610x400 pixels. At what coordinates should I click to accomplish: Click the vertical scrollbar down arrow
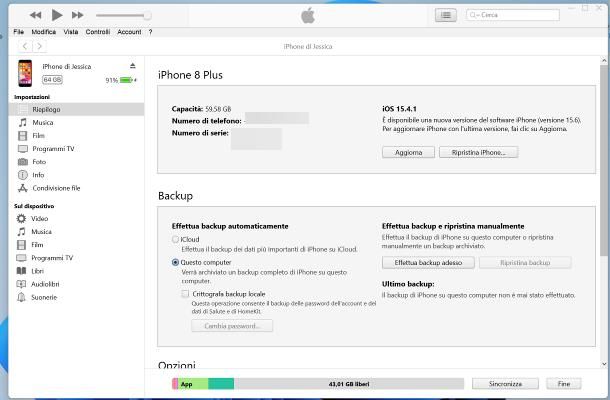[604, 364]
